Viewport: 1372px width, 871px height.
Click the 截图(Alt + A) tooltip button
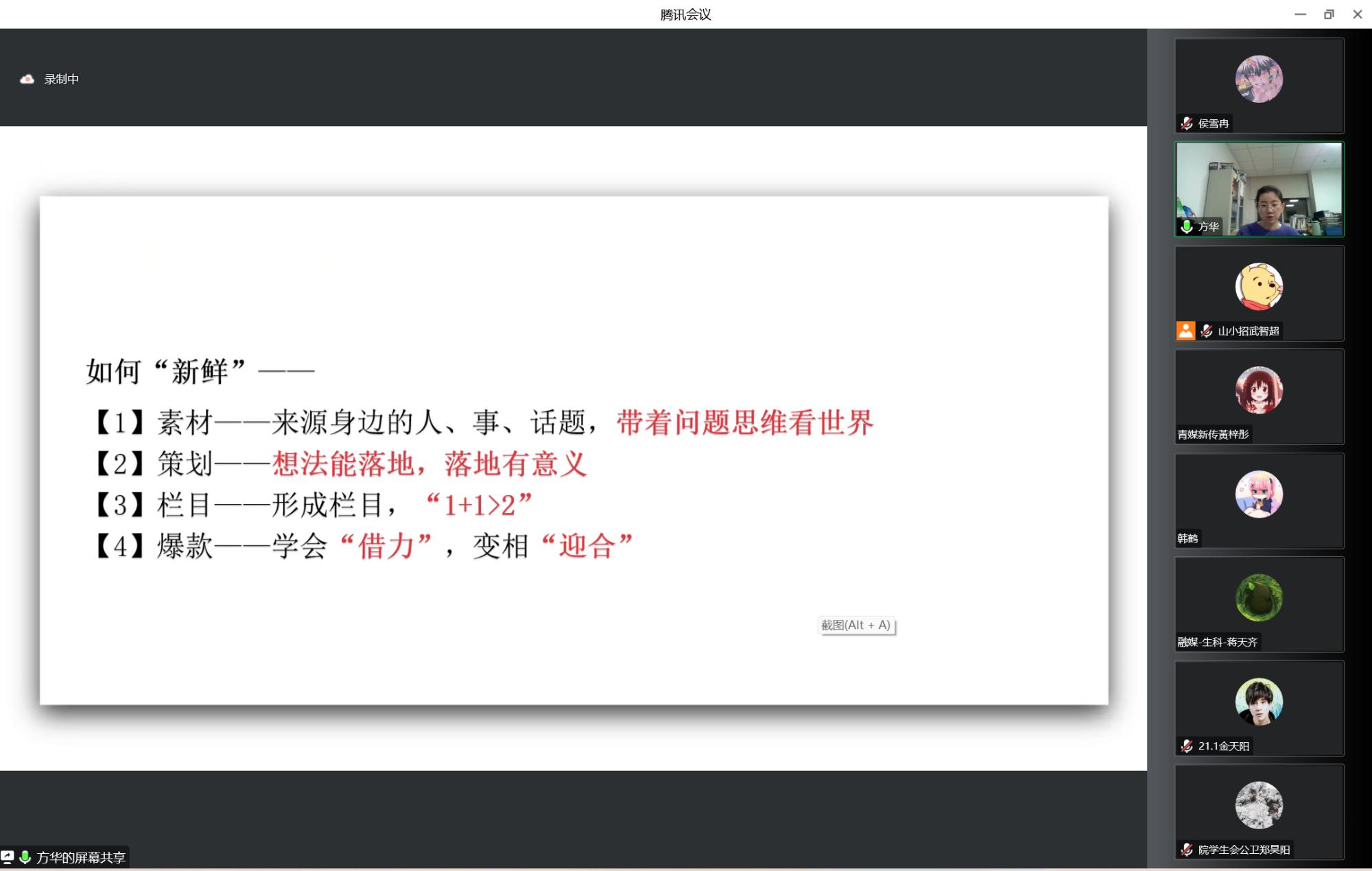[855, 625]
